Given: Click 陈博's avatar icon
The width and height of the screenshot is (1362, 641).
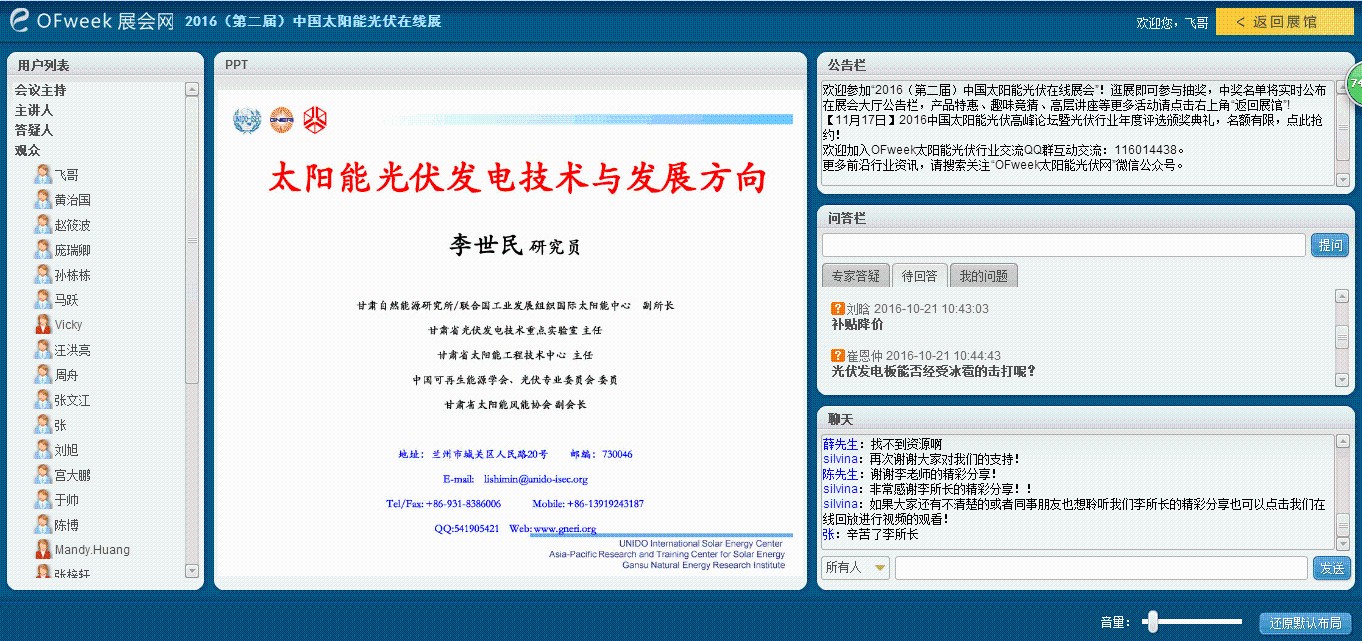Looking at the screenshot, I should tap(43, 524).
